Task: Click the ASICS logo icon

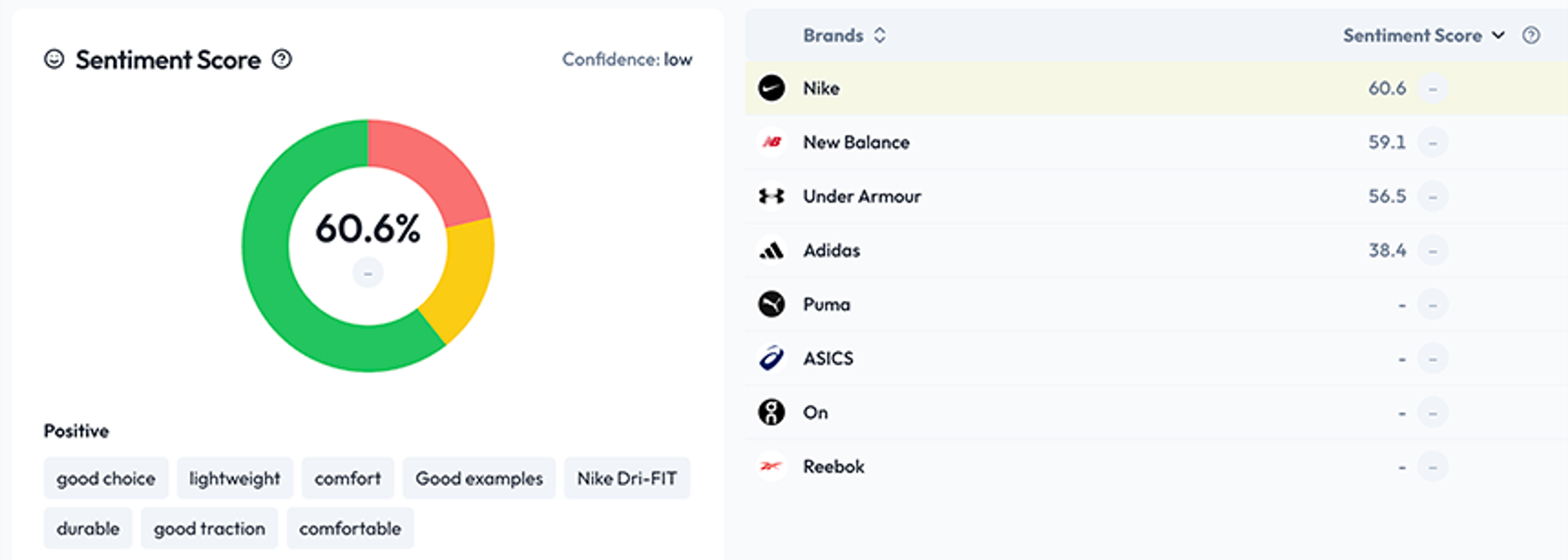Action: [x=771, y=358]
